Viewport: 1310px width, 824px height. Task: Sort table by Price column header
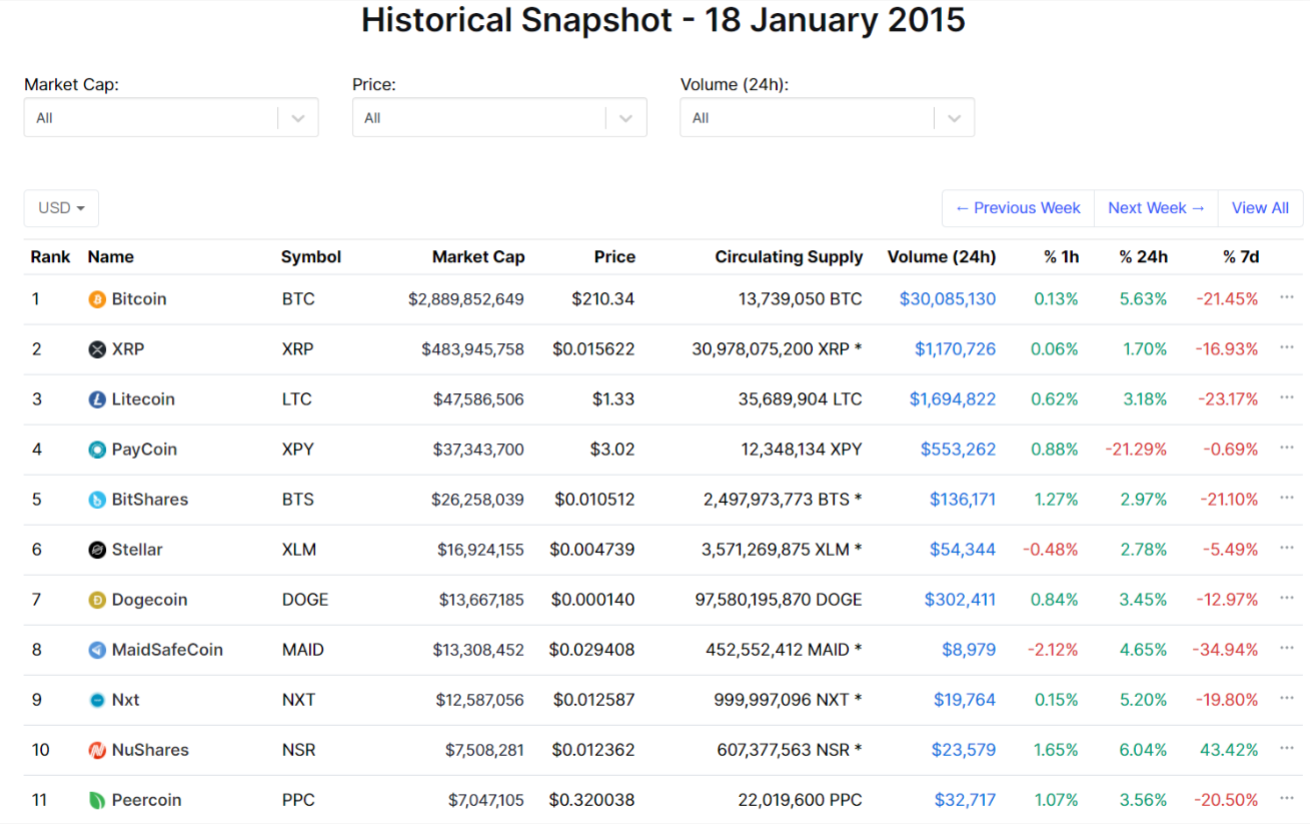coord(614,257)
